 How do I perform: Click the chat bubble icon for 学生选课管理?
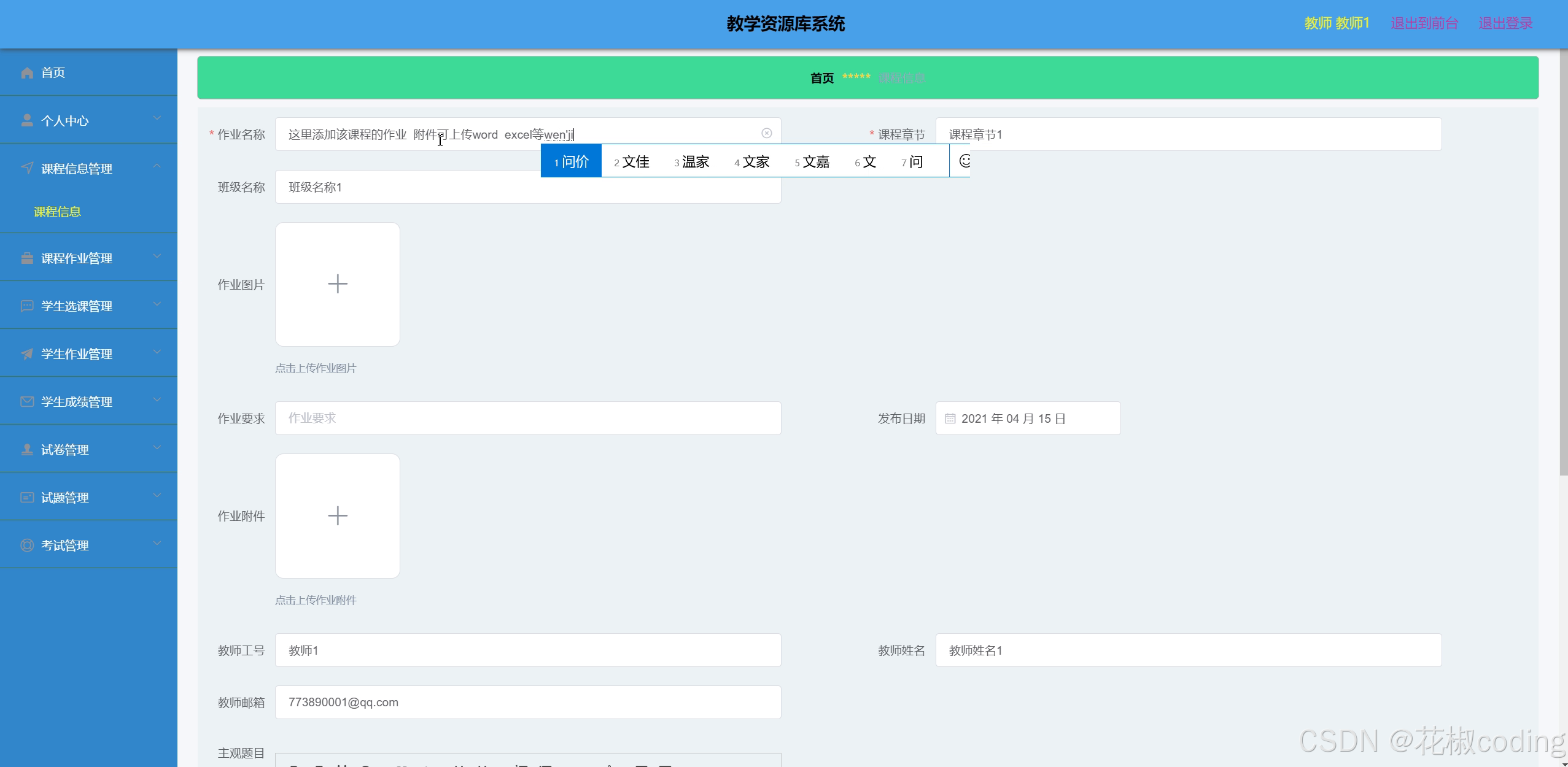coord(27,306)
